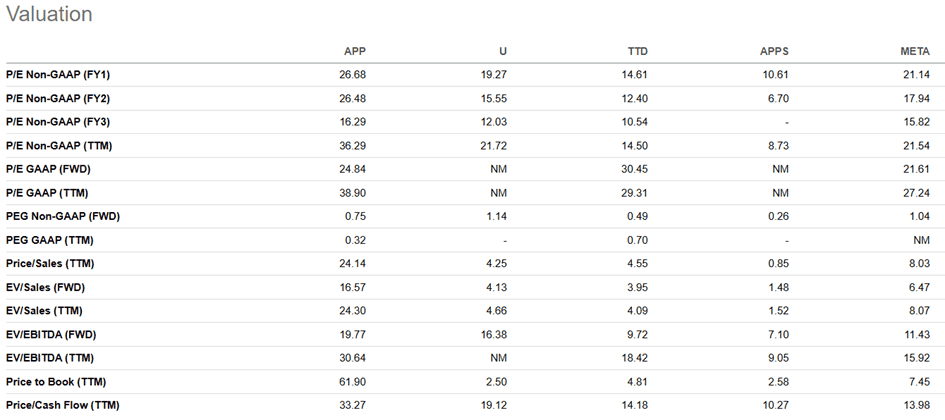
Task: Click the P/E Non-GAAP (FY2) row label
Action: (59, 99)
